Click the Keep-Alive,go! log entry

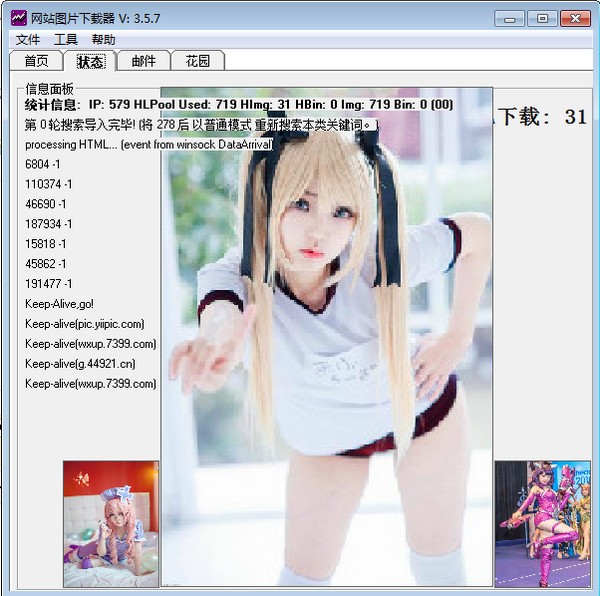(59, 304)
